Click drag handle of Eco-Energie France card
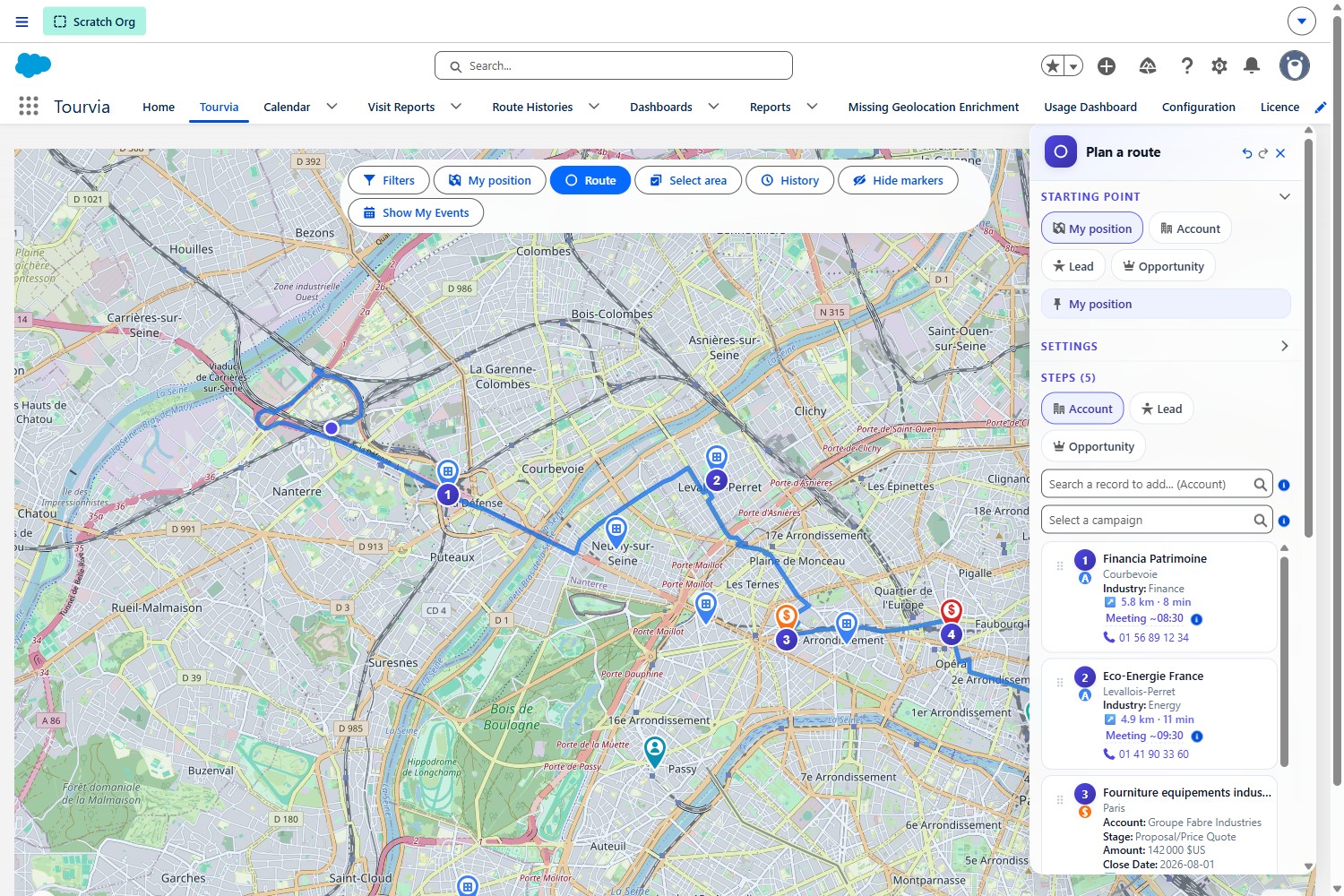 point(1060,683)
